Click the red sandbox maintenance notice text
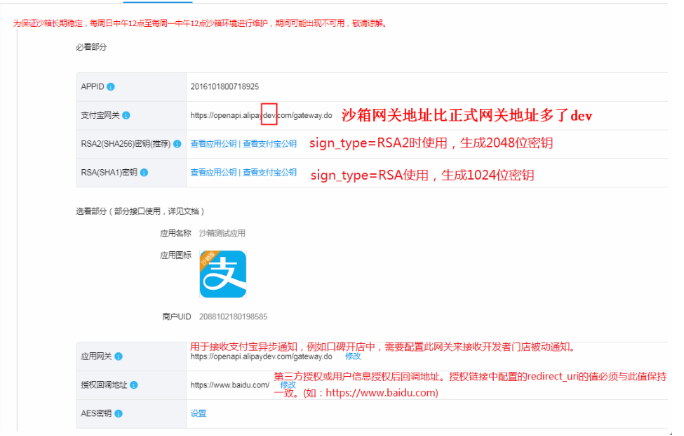This screenshot has height=436, width=684. [x=200, y=23]
